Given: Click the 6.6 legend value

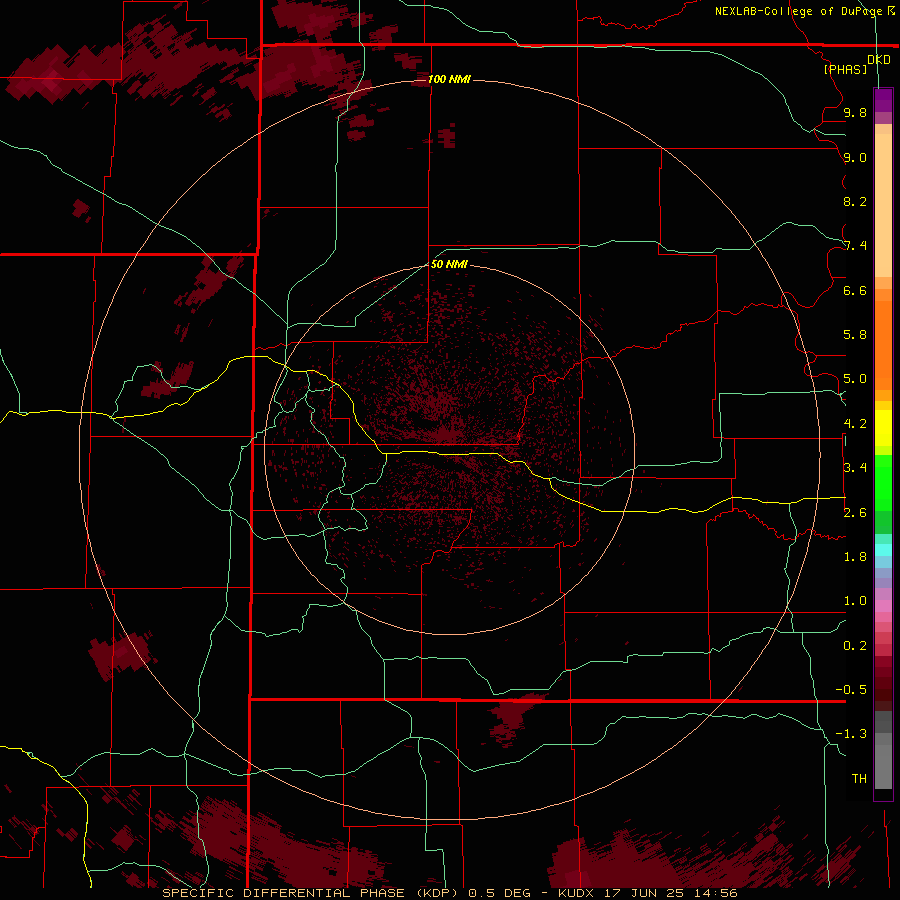Looking at the screenshot, I should pos(855,290).
